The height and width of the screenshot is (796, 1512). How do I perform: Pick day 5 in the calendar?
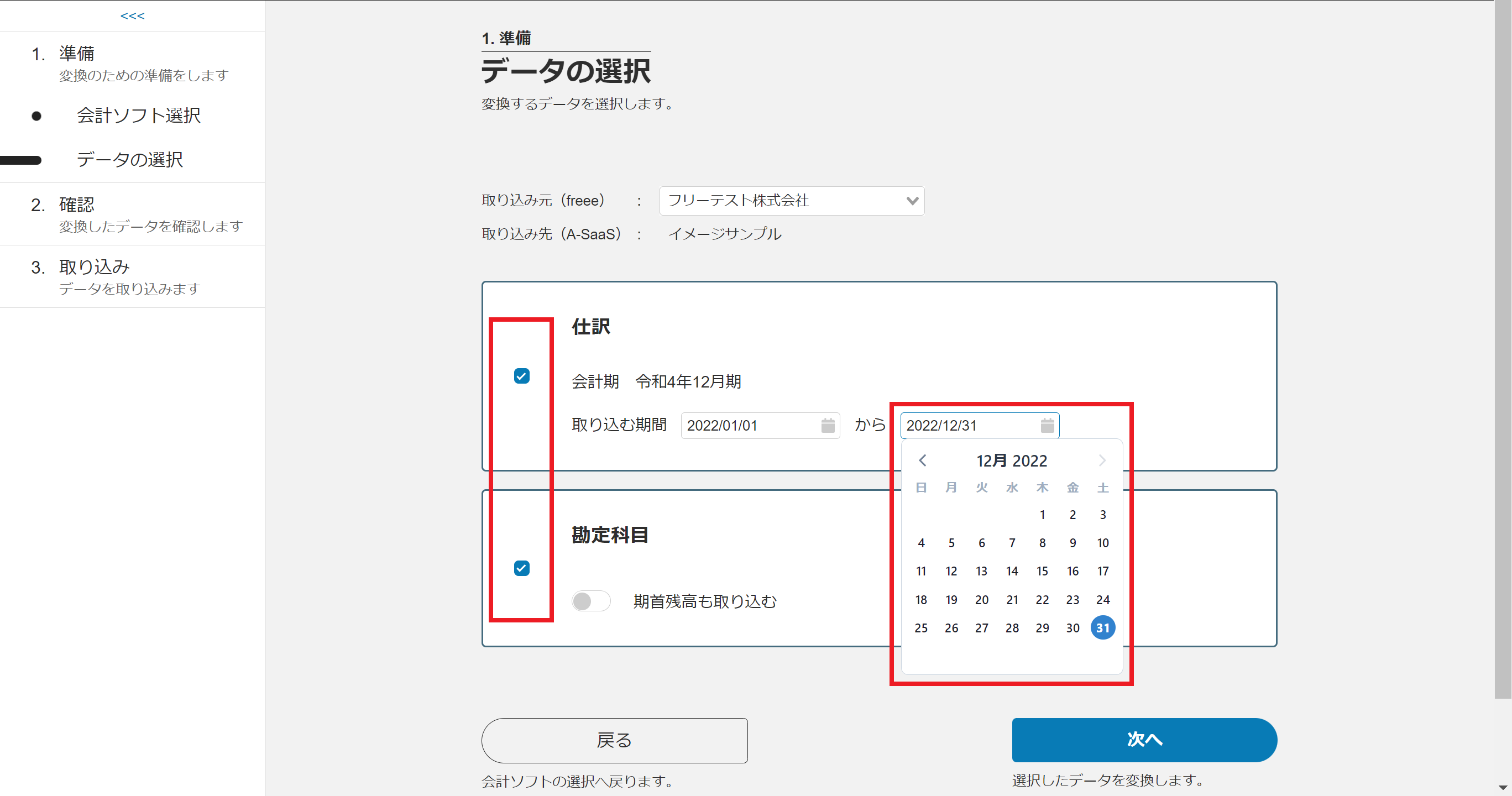coord(951,543)
